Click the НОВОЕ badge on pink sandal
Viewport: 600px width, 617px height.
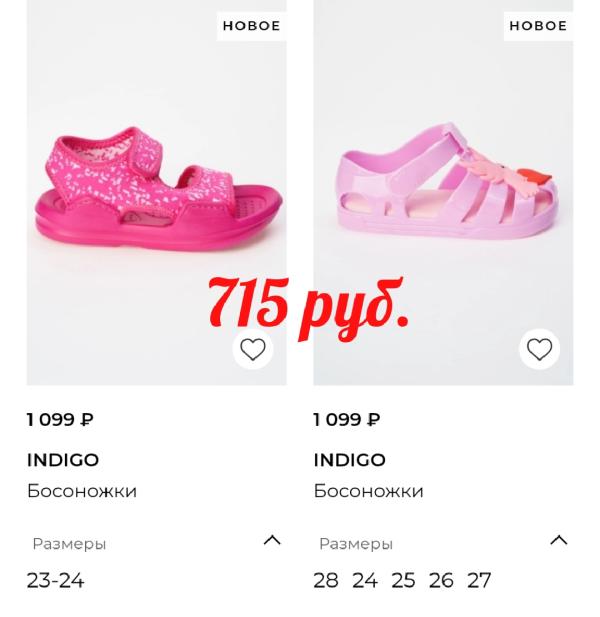tap(251, 26)
